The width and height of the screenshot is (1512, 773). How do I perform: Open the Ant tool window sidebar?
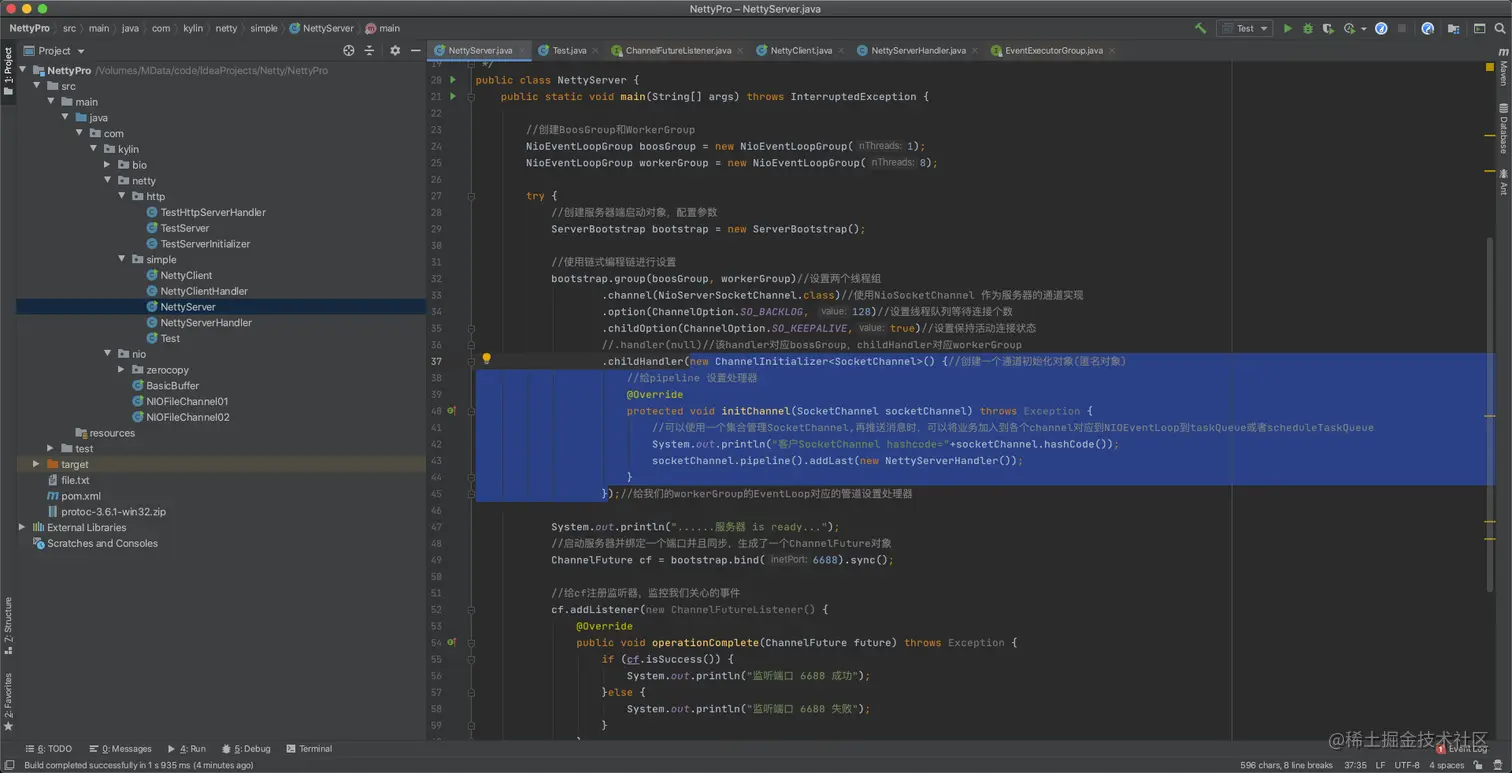coord(1503,182)
